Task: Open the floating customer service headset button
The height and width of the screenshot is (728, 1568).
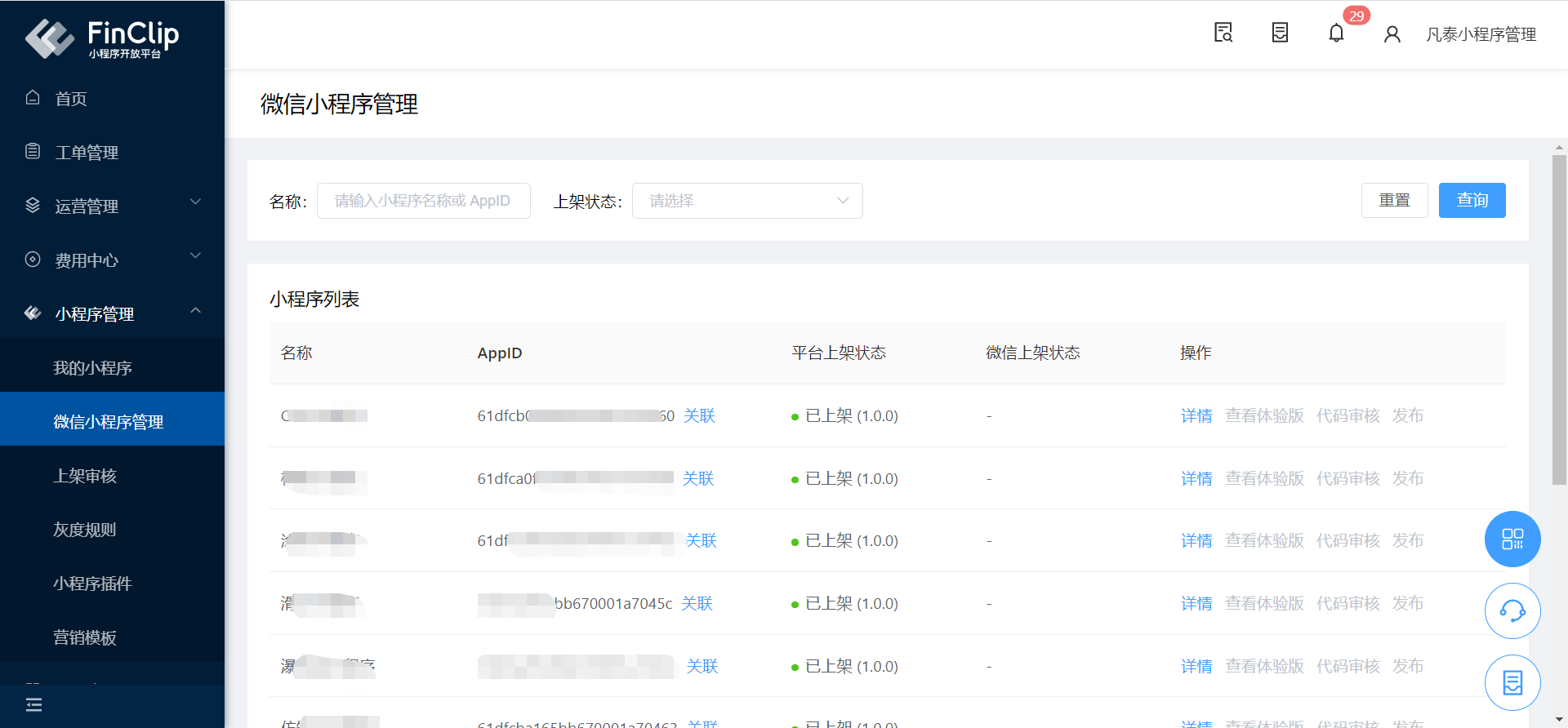Action: click(1512, 611)
